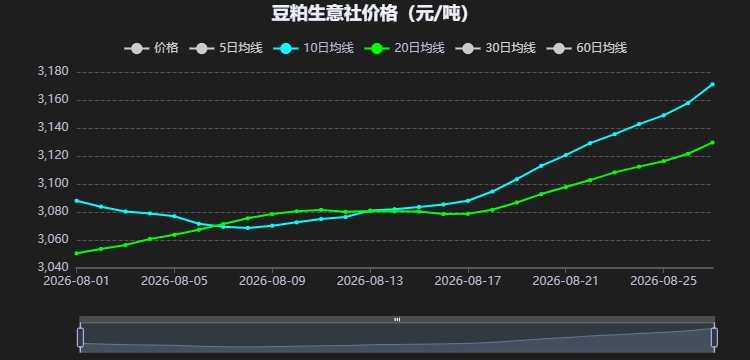
Task: Click the first green data point at 2026-08-01
Action: point(77,253)
